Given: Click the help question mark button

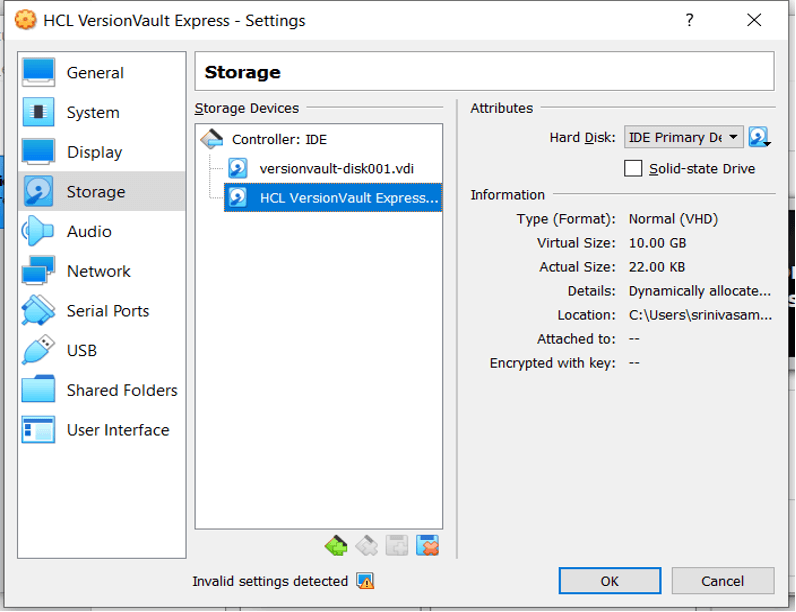Looking at the screenshot, I should point(689,20).
